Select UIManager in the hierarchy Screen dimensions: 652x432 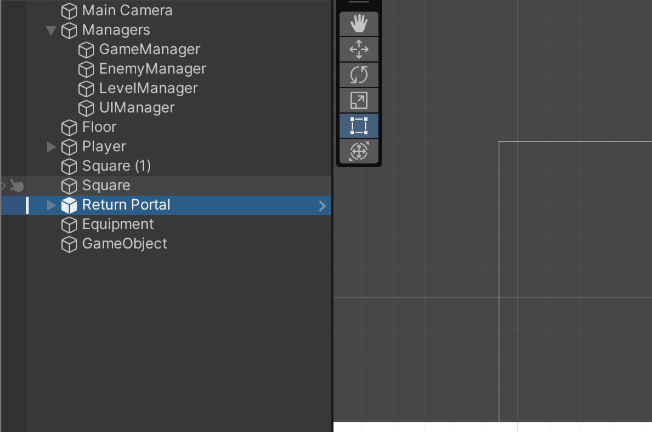coord(136,108)
